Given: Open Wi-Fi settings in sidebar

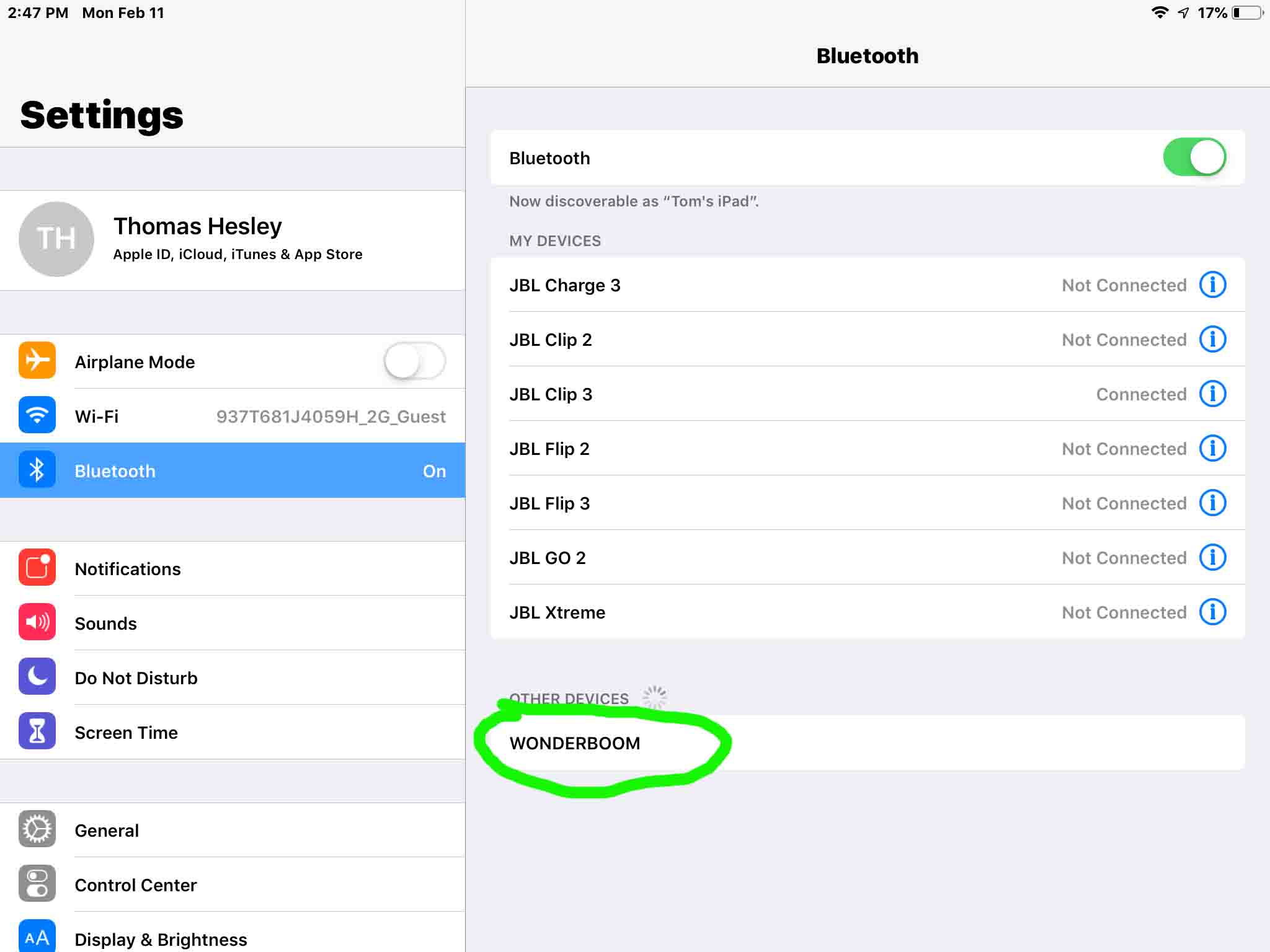Looking at the screenshot, I should [x=233, y=416].
